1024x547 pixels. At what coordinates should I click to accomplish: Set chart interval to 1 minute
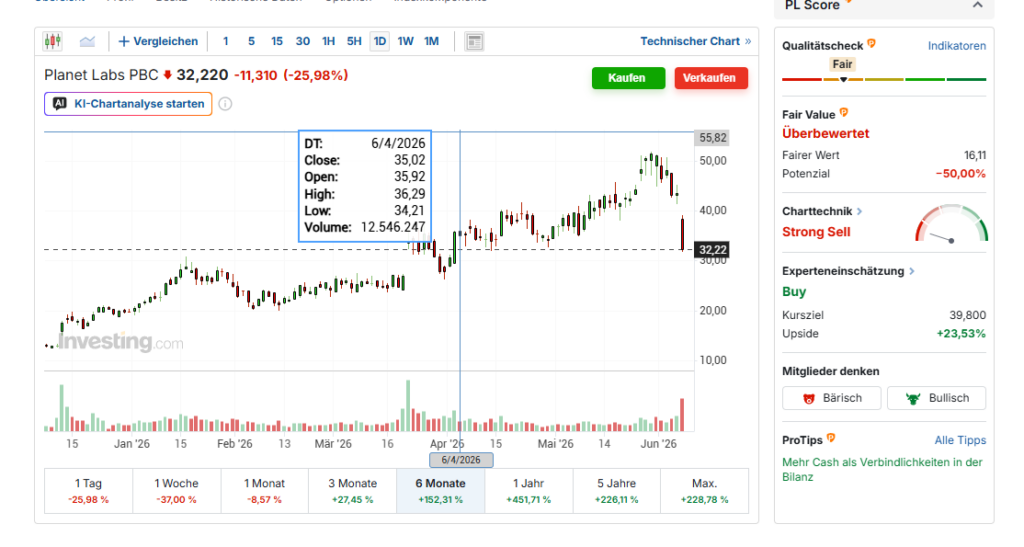[226, 41]
